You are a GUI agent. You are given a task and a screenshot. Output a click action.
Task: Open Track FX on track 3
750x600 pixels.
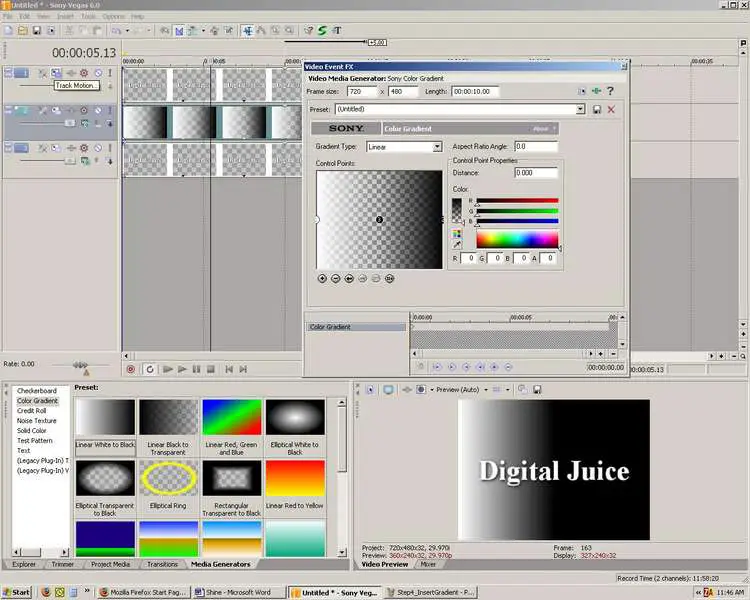tap(71, 148)
